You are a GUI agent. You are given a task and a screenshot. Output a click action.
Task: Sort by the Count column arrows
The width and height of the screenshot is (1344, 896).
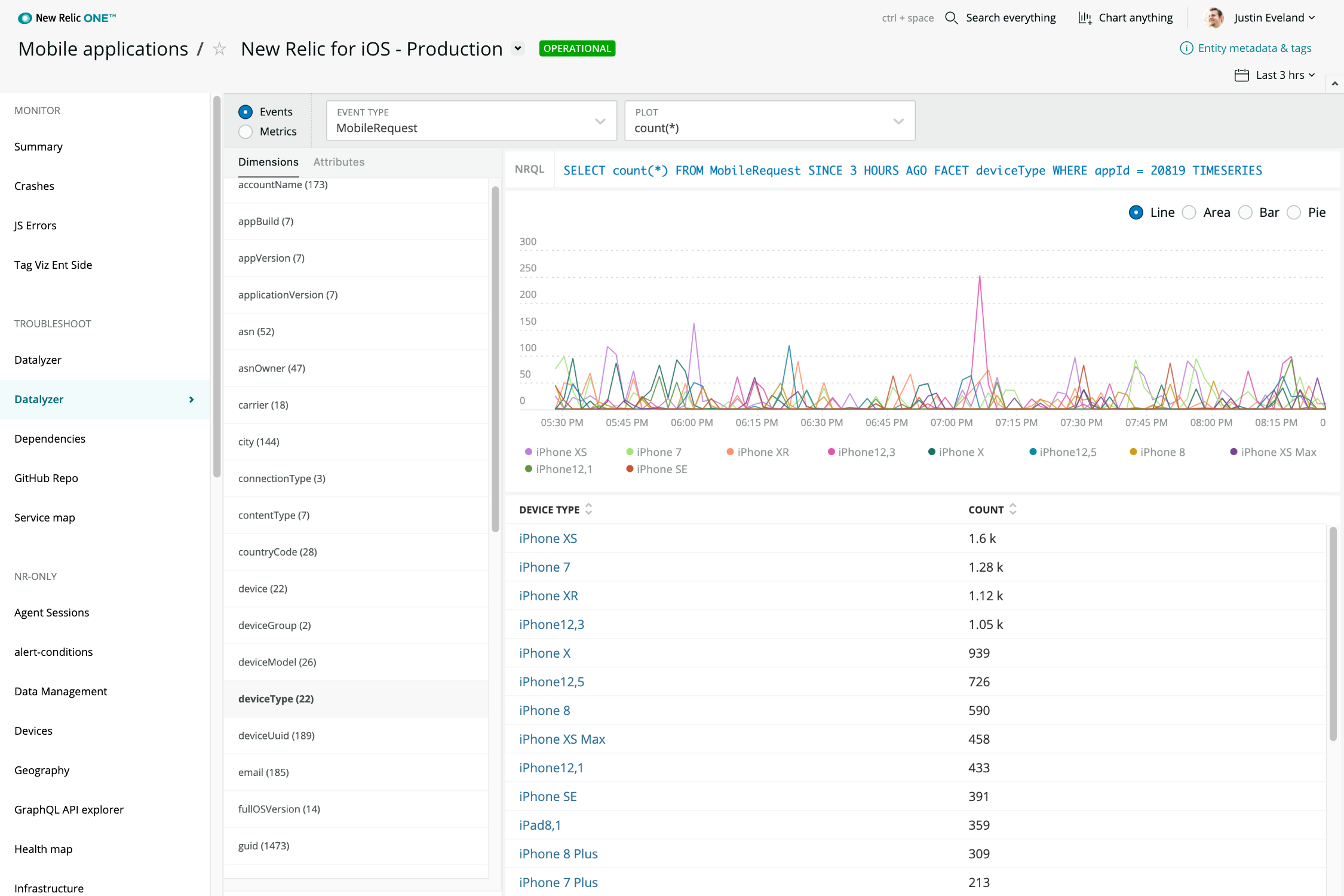1013,509
